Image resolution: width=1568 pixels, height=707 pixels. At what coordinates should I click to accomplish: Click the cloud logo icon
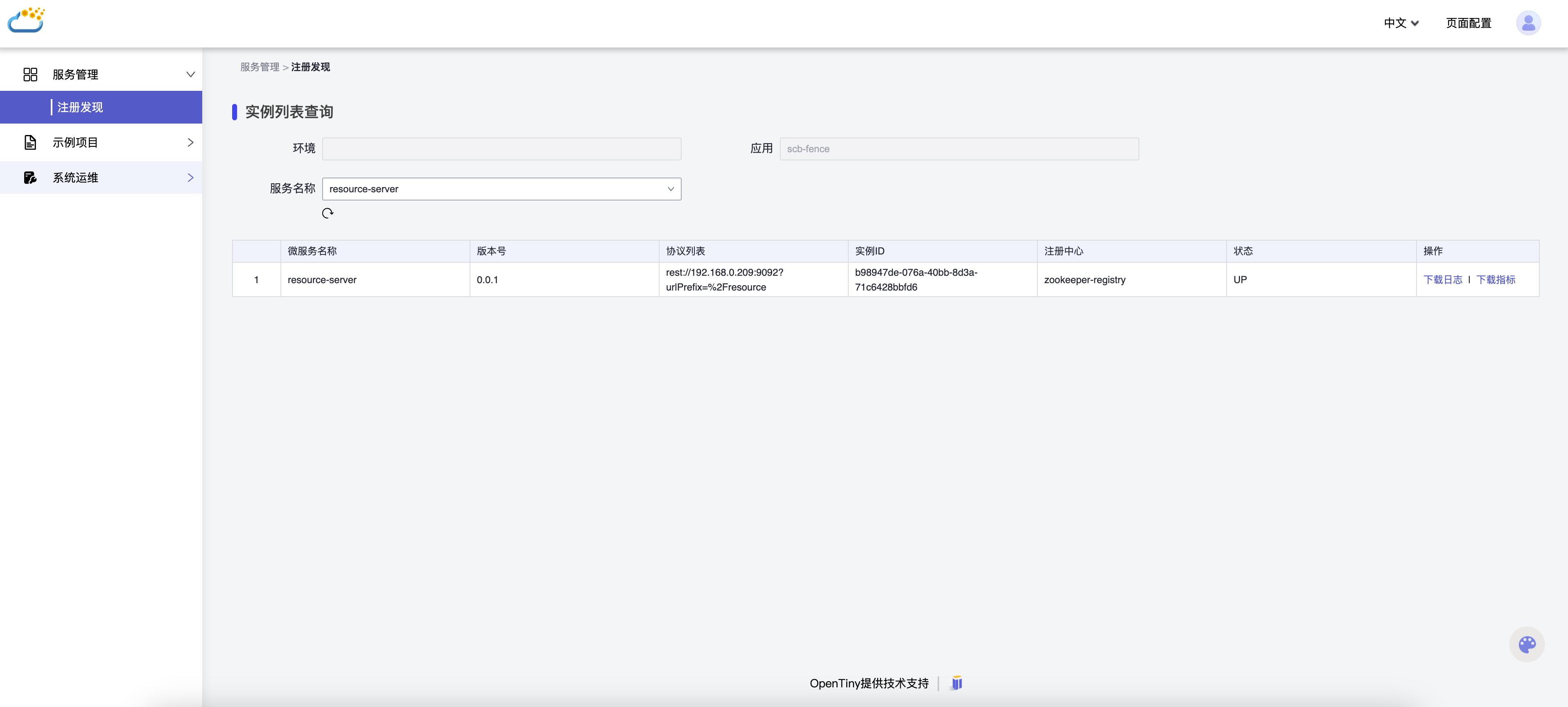coord(26,21)
